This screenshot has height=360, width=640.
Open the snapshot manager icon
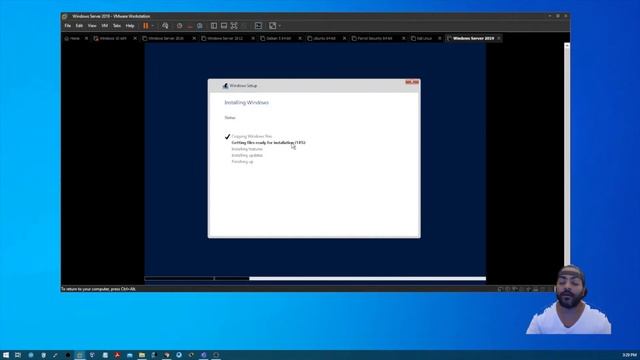click(200, 26)
